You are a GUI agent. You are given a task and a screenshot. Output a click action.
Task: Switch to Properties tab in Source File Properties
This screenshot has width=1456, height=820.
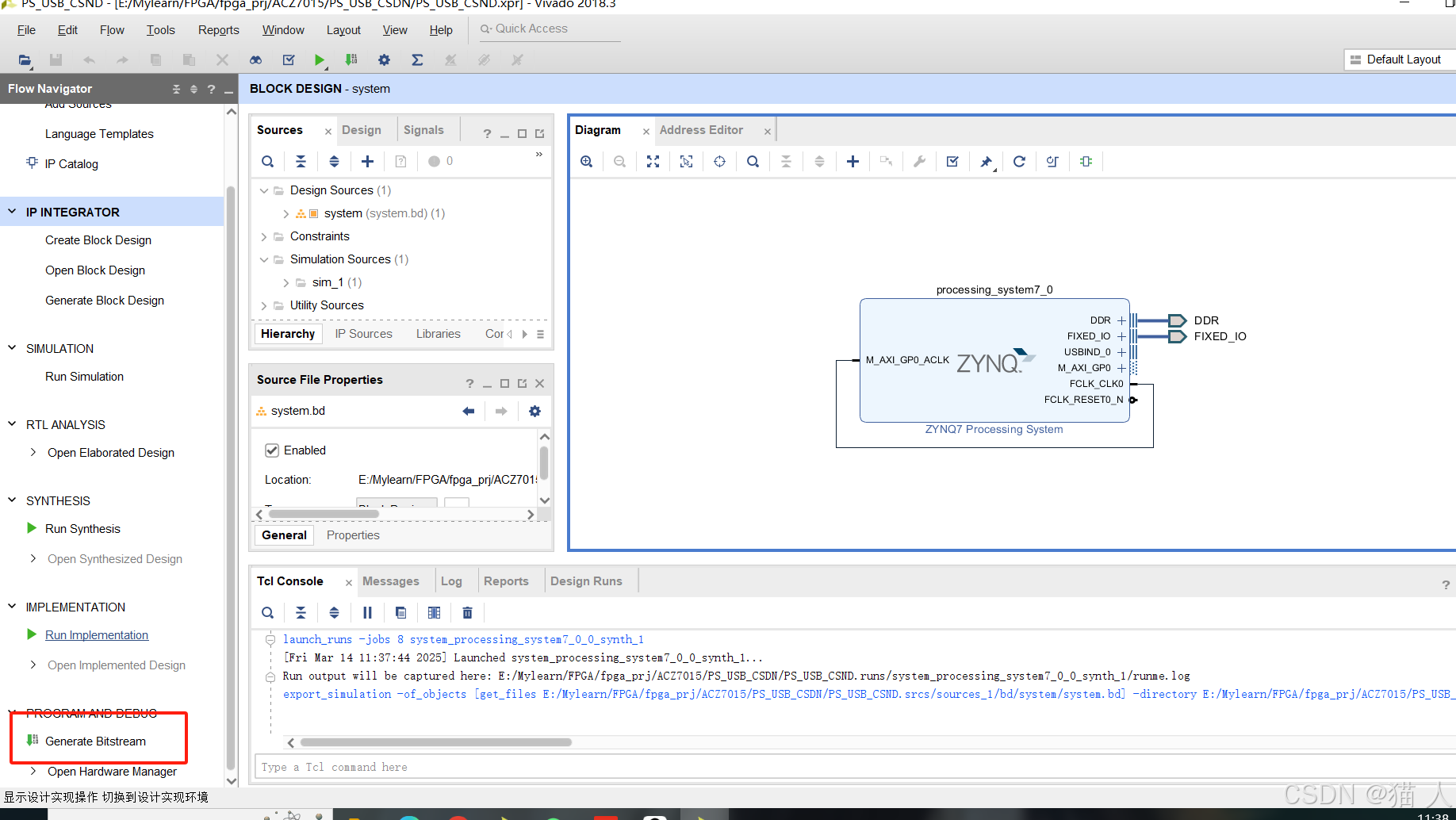(x=353, y=535)
